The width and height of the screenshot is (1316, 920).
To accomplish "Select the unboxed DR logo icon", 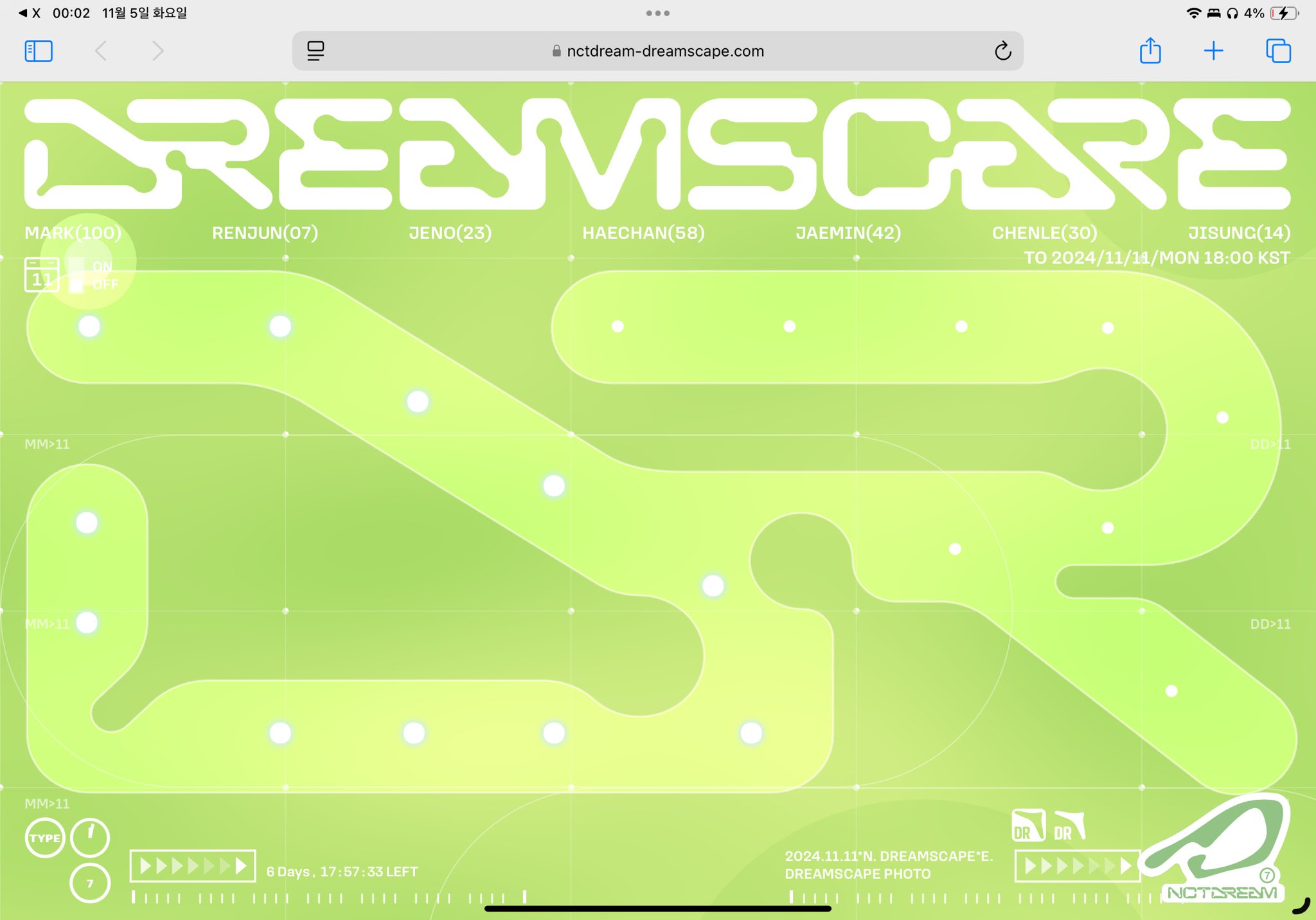I will [x=1070, y=827].
